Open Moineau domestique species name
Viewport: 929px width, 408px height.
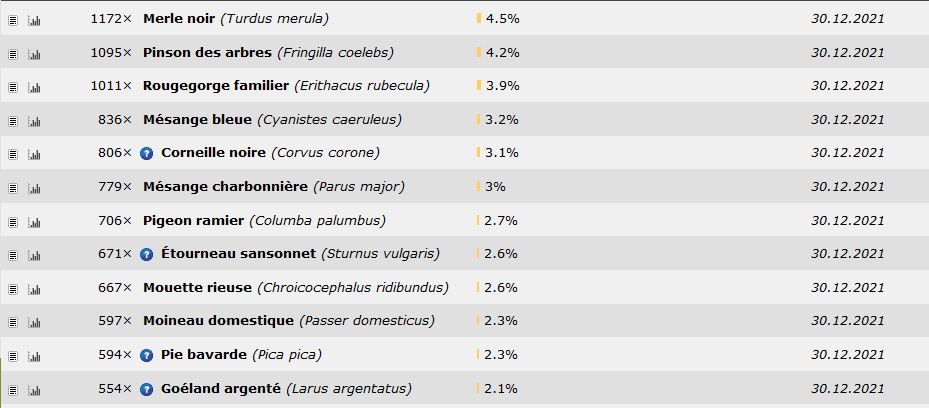coord(218,321)
